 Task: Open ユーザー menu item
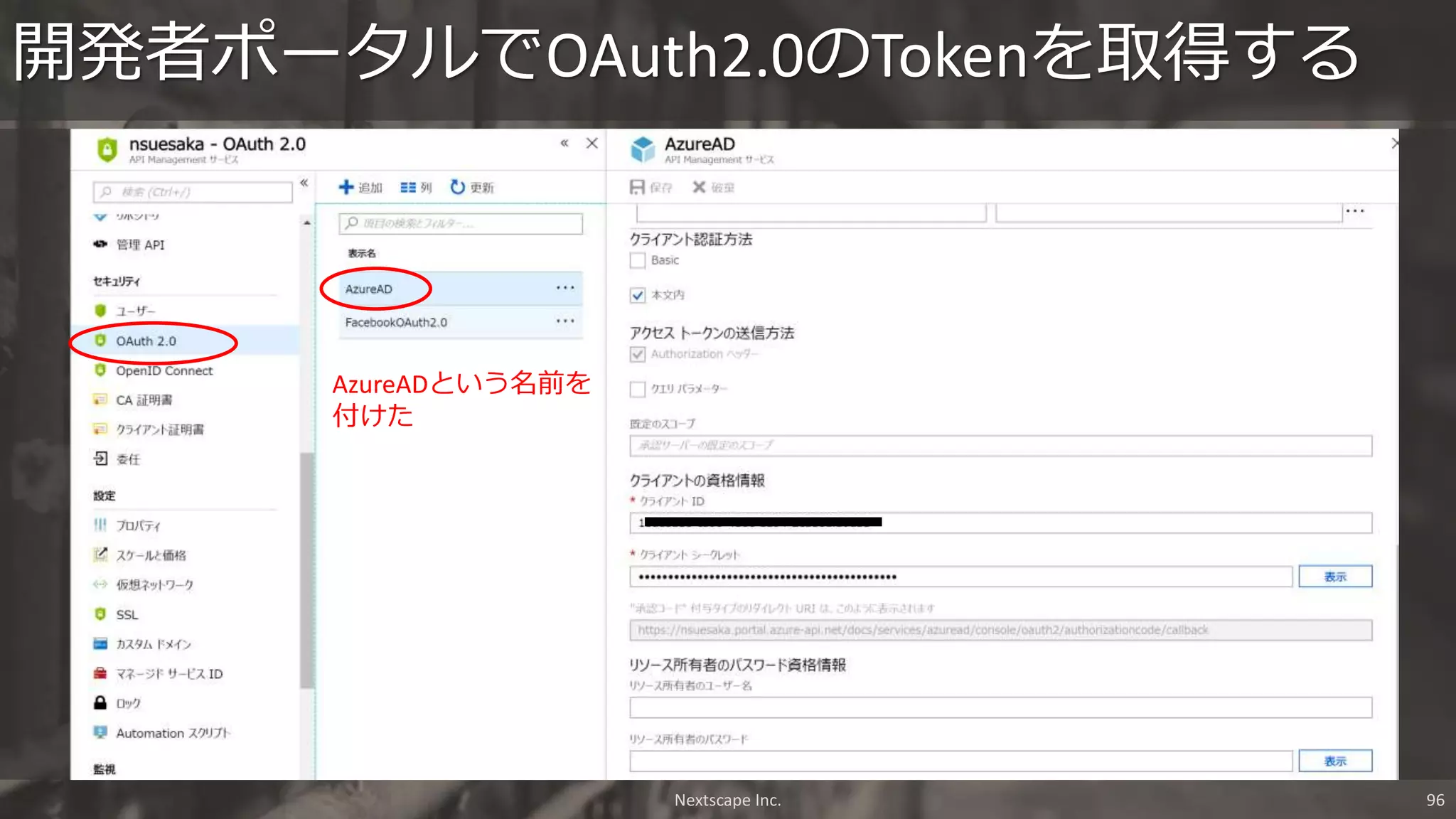(135, 311)
